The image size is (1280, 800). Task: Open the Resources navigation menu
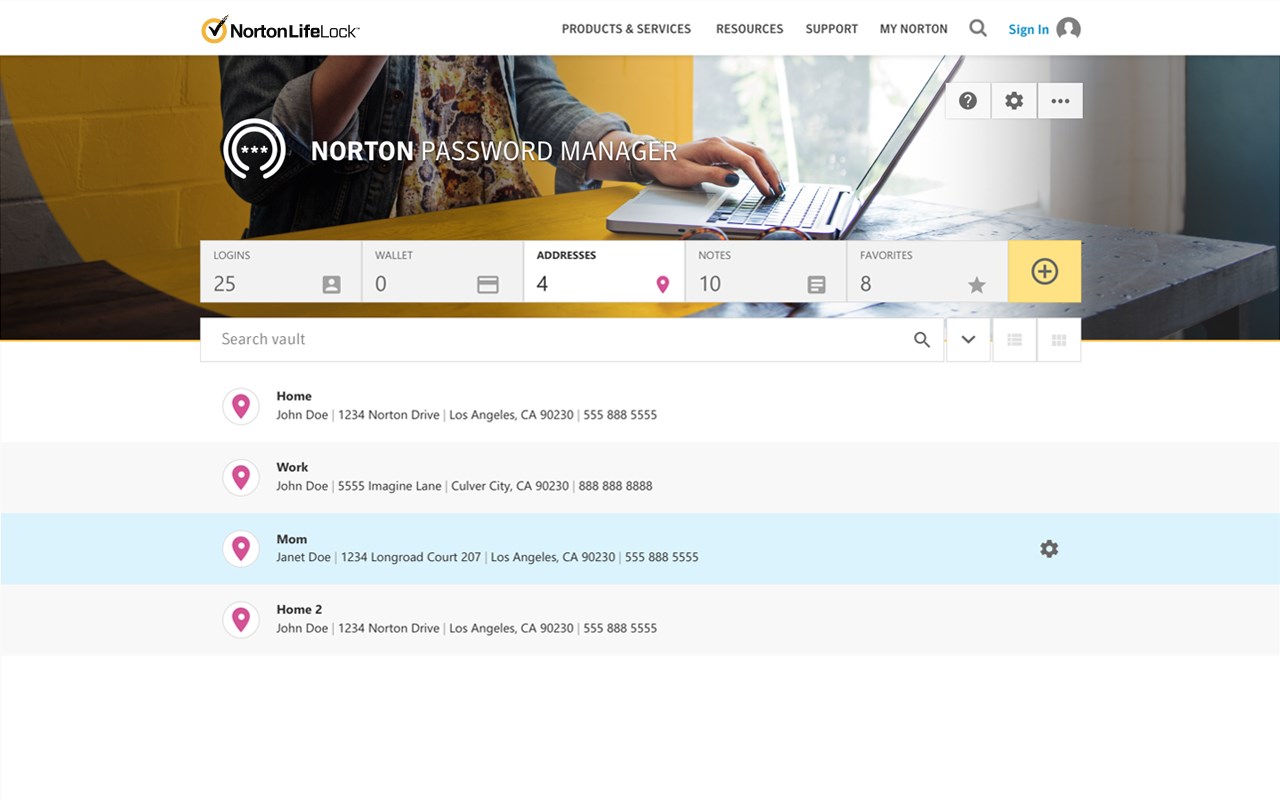tap(749, 29)
